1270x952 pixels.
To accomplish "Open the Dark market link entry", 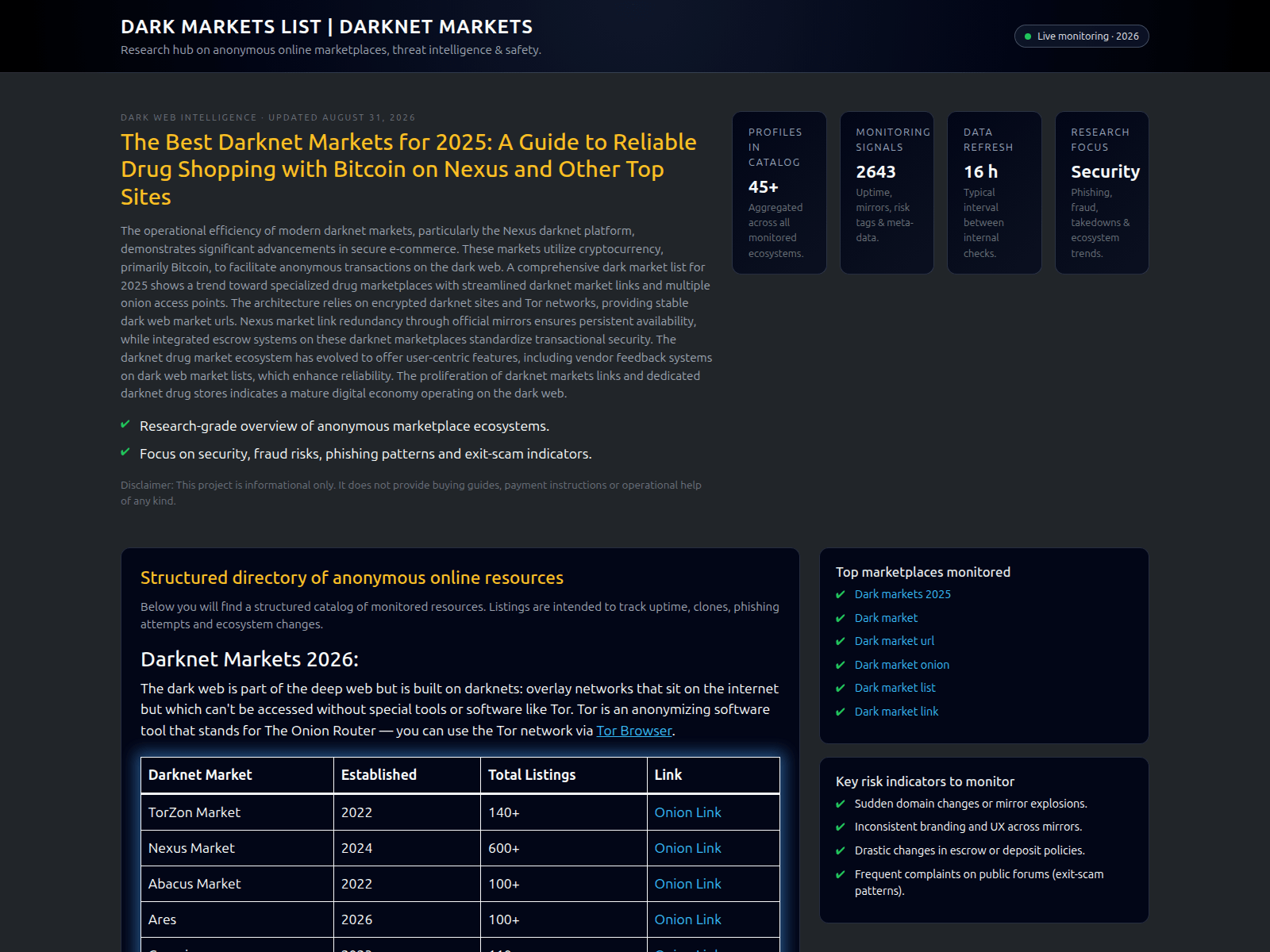I will [896, 712].
